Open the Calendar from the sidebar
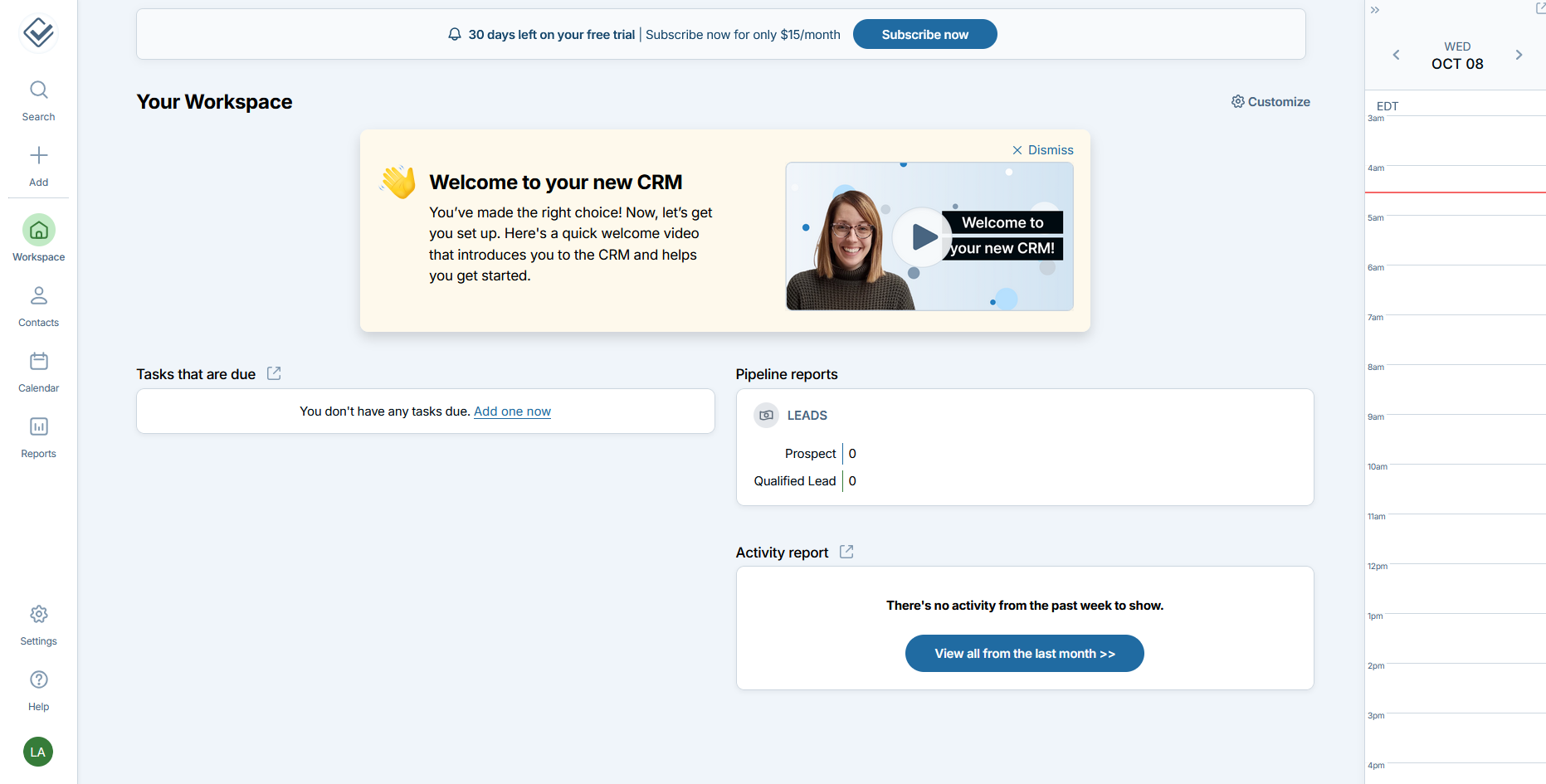Image resolution: width=1546 pixels, height=784 pixels. click(38, 362)
